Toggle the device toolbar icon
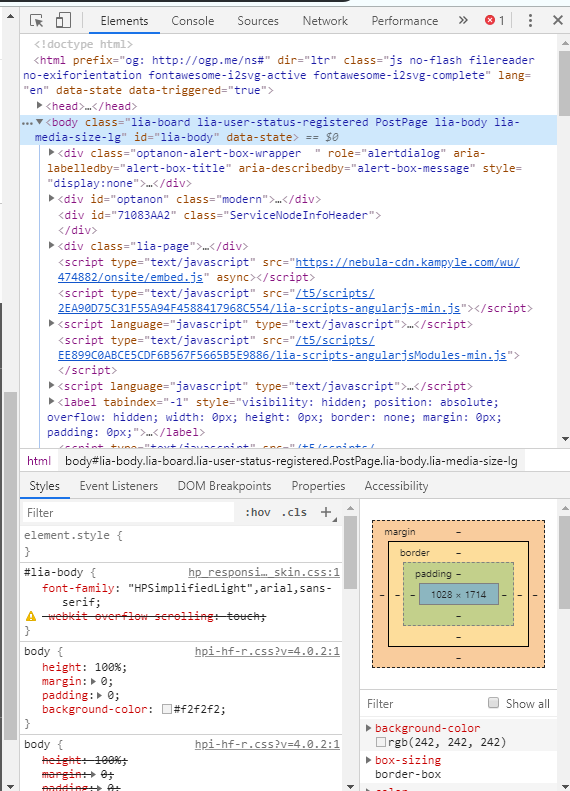Image resolution: width=570 pixels, height=791 pixels. coord(63,20)
